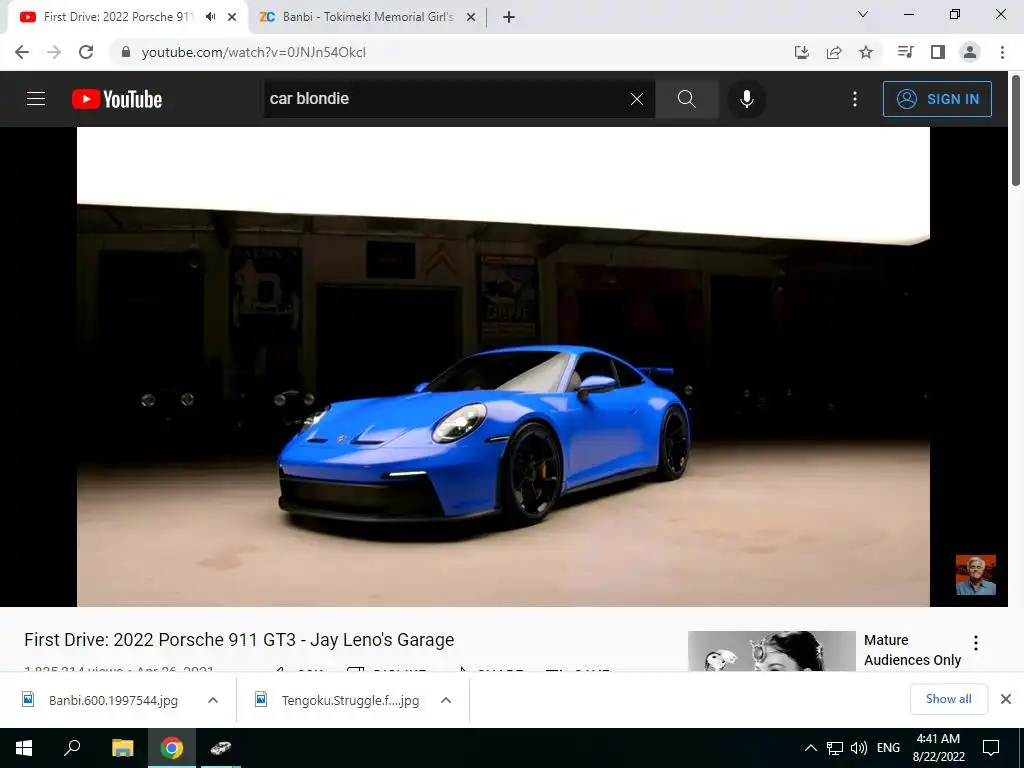This screenshot has height=768, width=1024.
Task: Go to YouTube home via the logo
Action: (x=117, y=99)
